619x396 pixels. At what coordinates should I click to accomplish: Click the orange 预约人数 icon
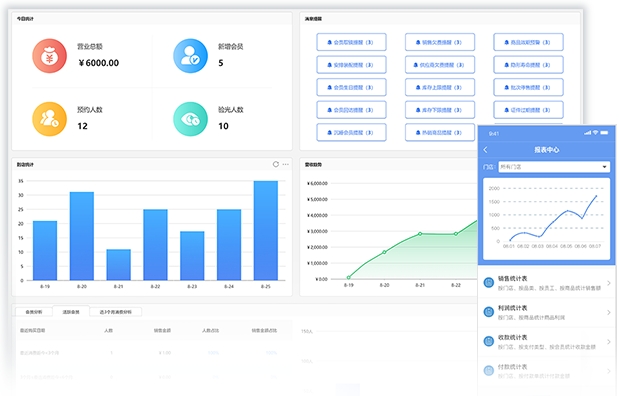[x=49, y=119]
